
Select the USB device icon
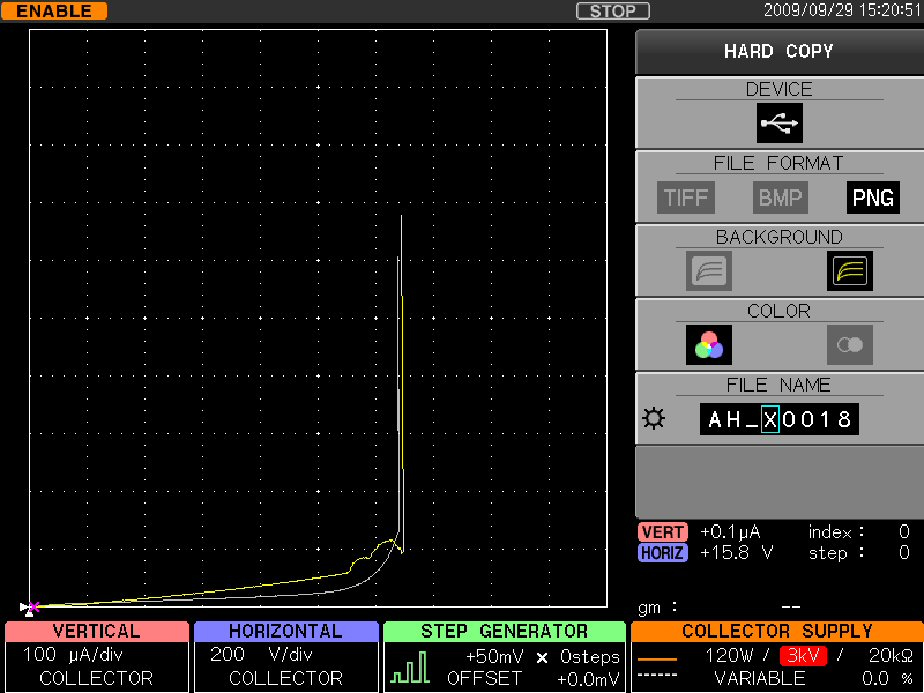pos(779,123)
